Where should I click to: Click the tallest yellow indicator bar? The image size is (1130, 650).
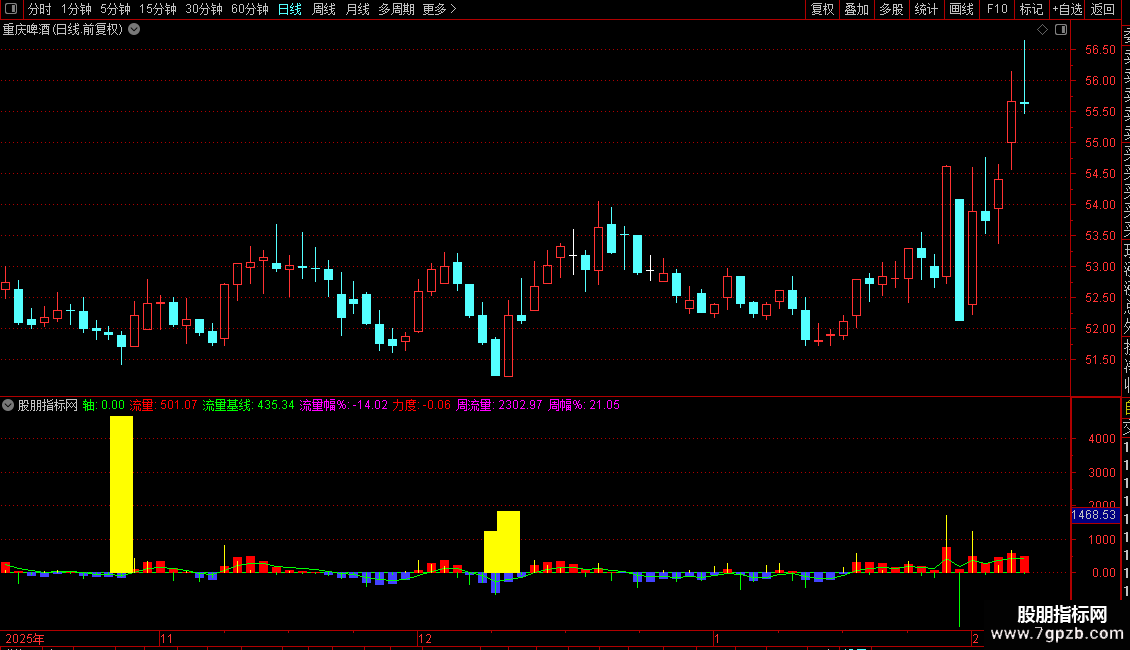(121, 494)
